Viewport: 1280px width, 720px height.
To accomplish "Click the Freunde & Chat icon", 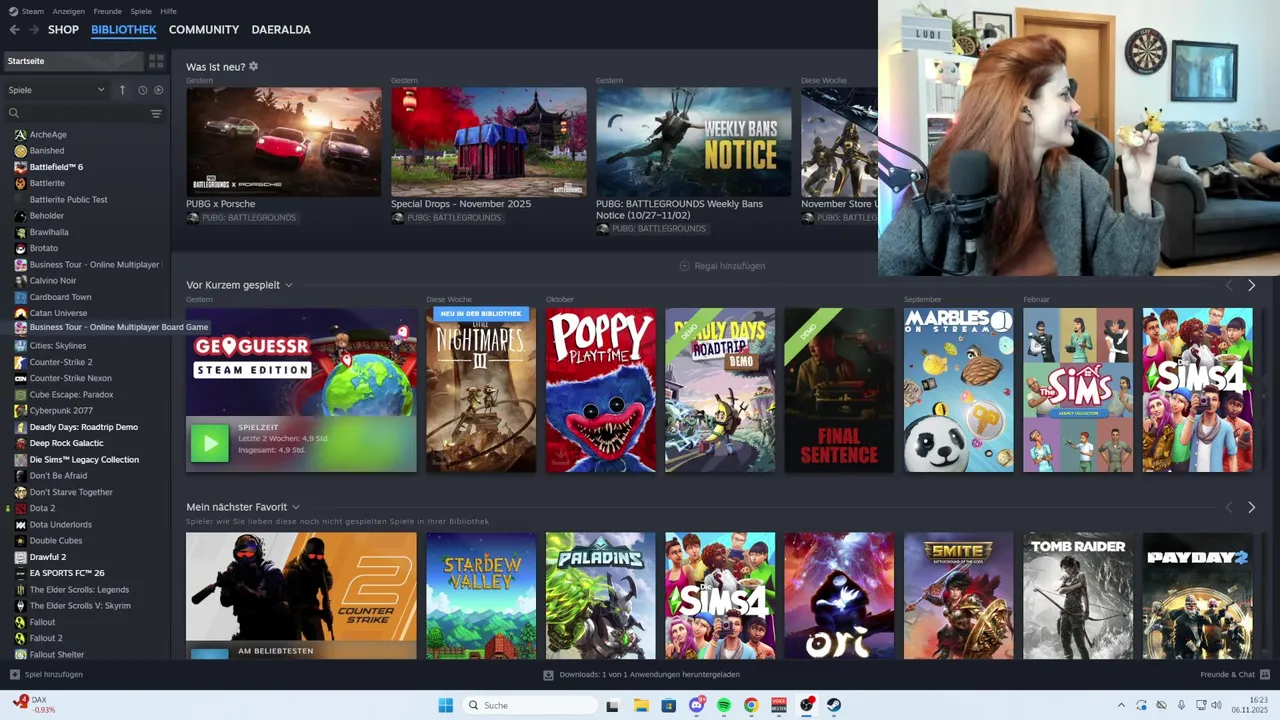I will pyautogui.click(x=1265, y=675).
